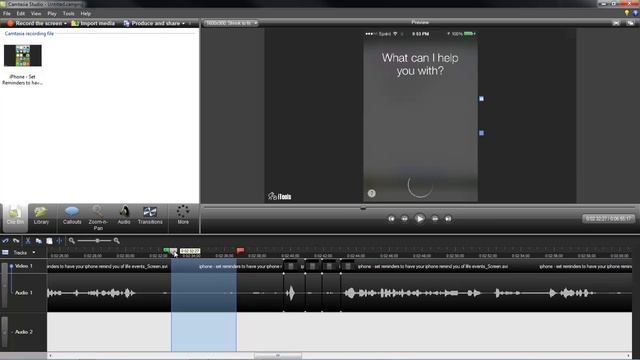Click Import media
640x360 pixels.
[93, 23]
